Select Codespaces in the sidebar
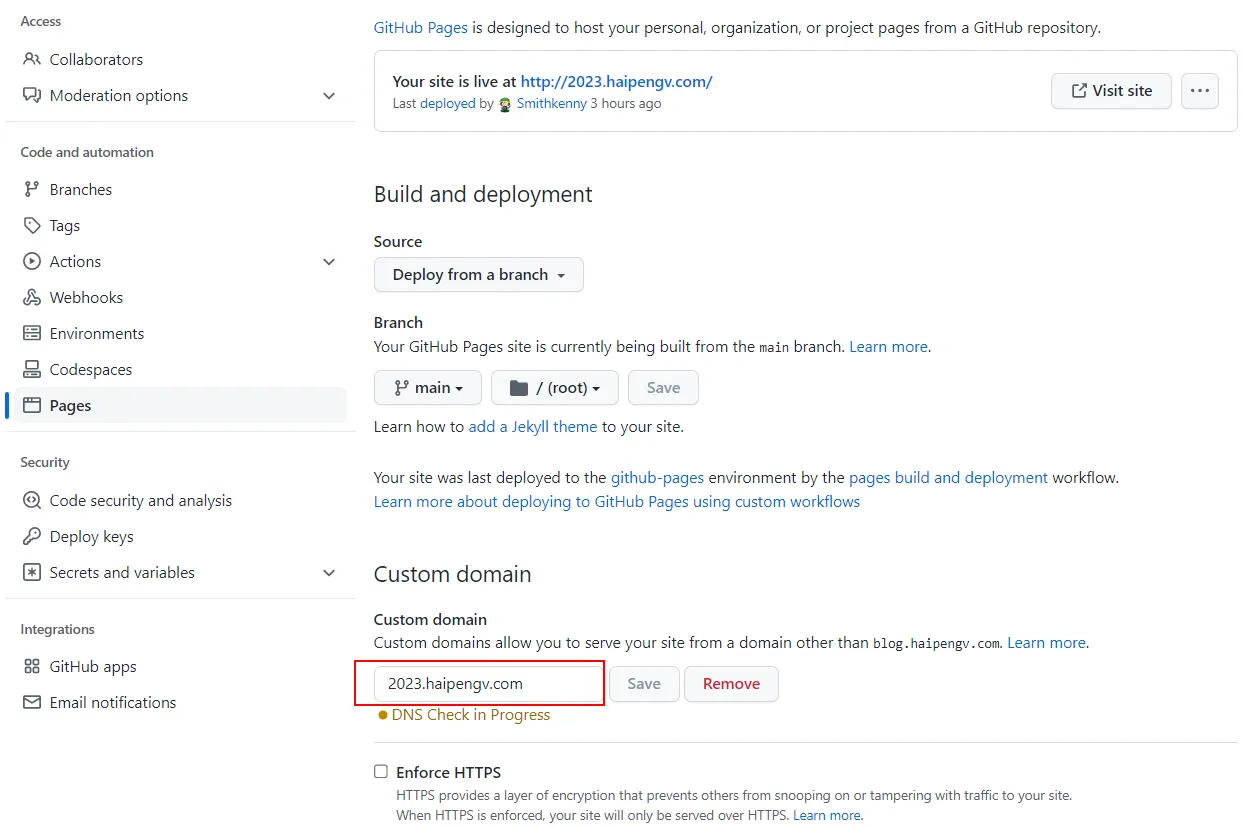The image size is (1244, 828). point(91,369)
